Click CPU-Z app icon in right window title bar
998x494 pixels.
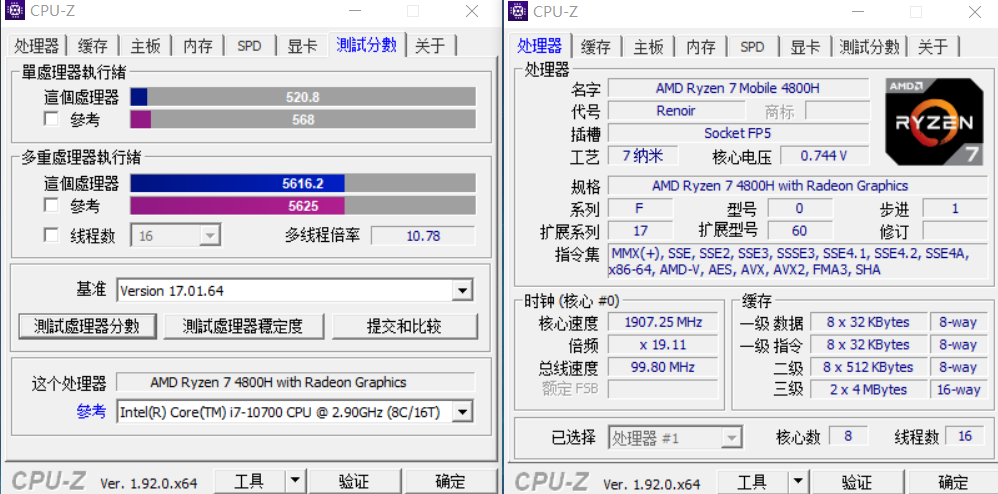pos(518,11)
